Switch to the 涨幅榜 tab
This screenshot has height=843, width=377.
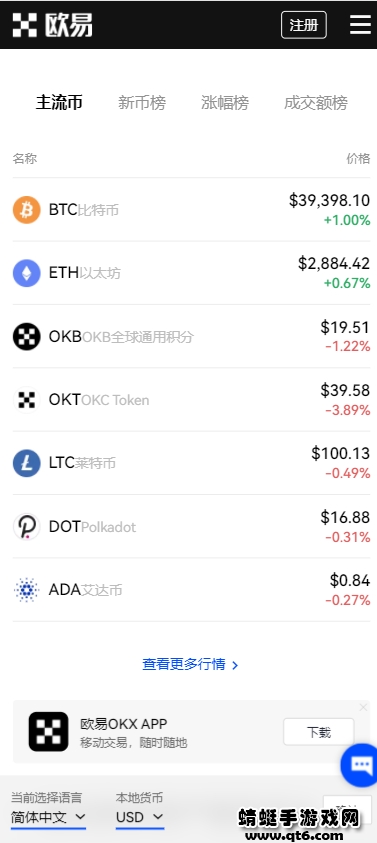225,102
